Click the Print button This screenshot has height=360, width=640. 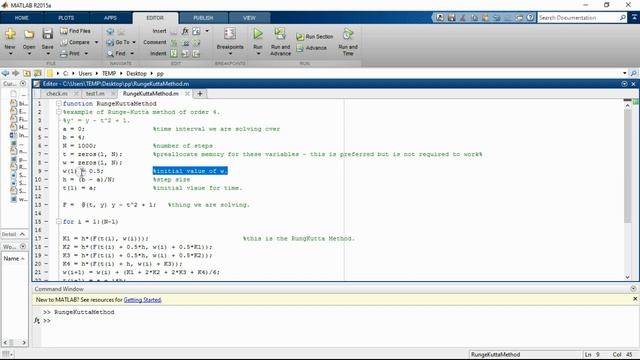point(70,53)
